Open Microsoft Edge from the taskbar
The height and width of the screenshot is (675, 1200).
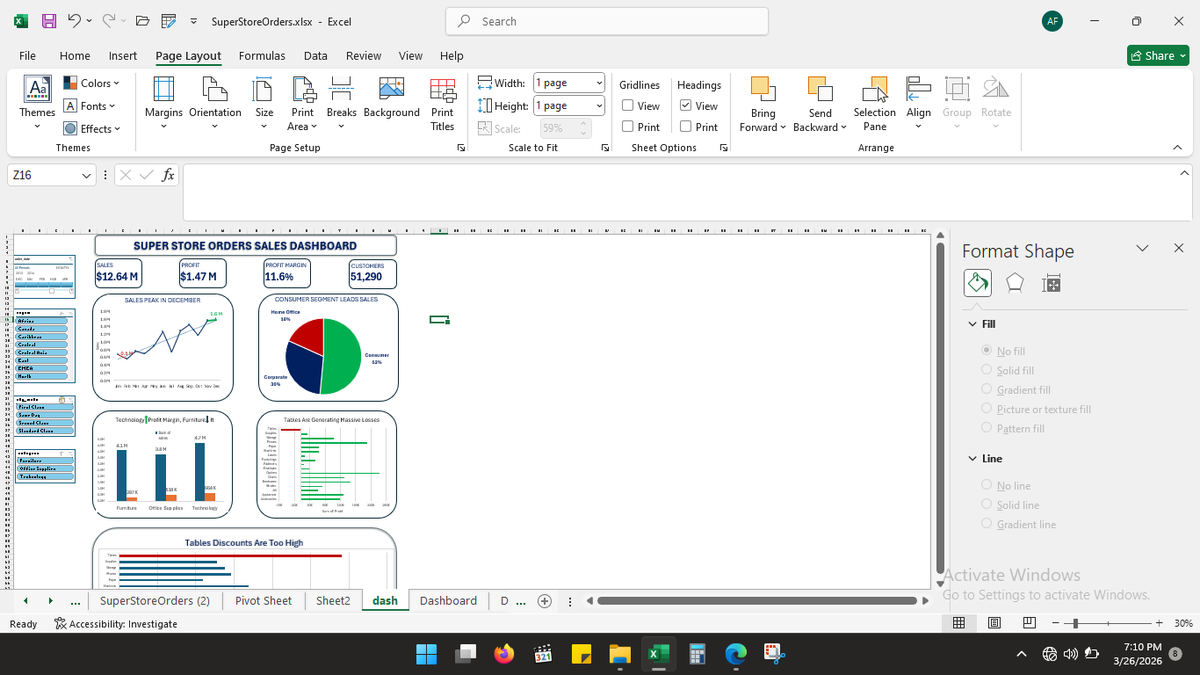coord(736,654)
